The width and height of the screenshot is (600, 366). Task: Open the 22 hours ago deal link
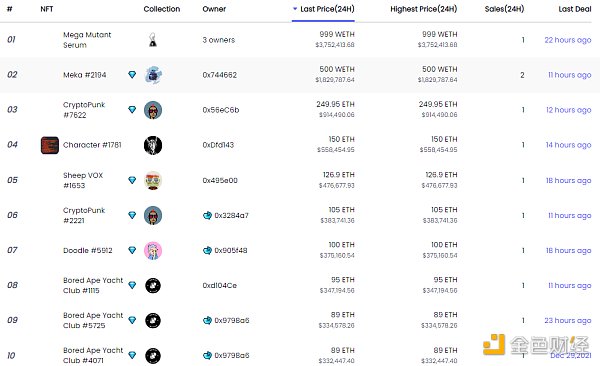coord(568,40)
